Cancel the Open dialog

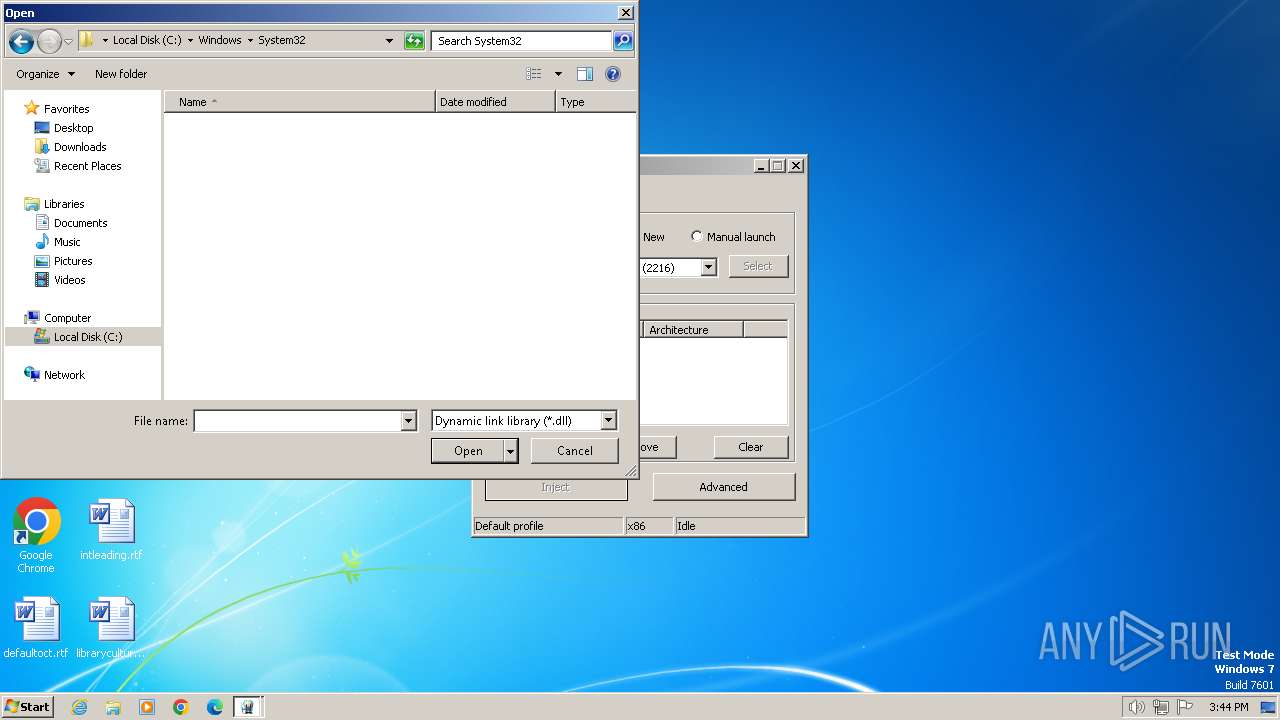[x=574, y=451]
